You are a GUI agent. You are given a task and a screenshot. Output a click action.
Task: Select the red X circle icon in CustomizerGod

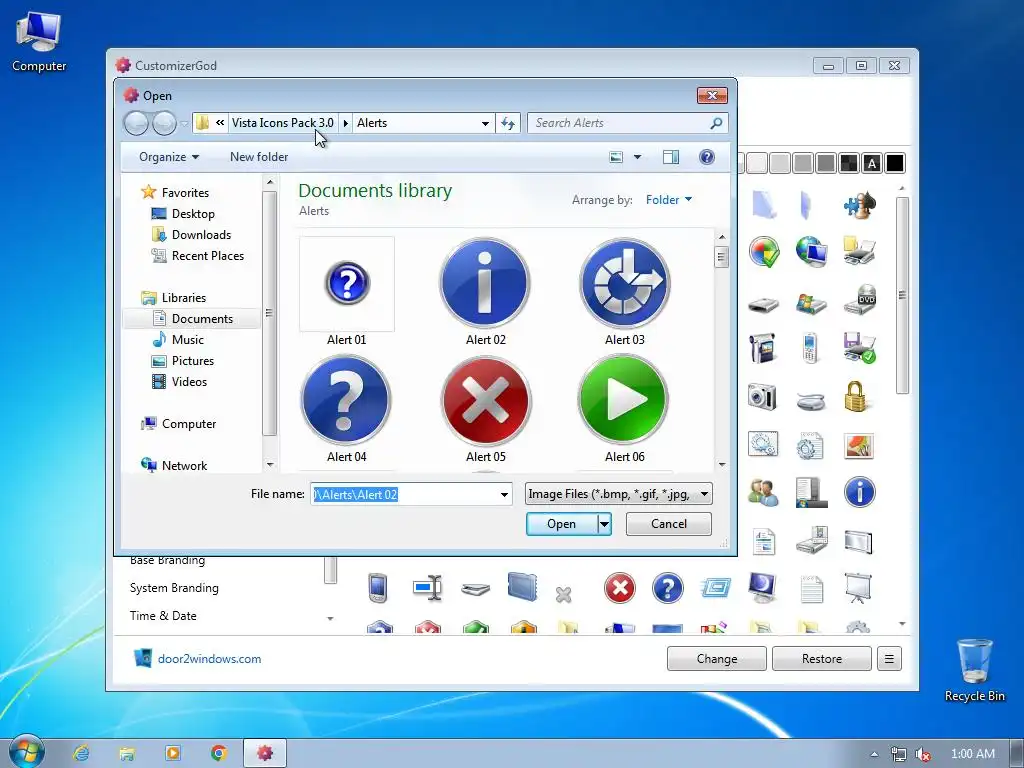tap(619, 588)
